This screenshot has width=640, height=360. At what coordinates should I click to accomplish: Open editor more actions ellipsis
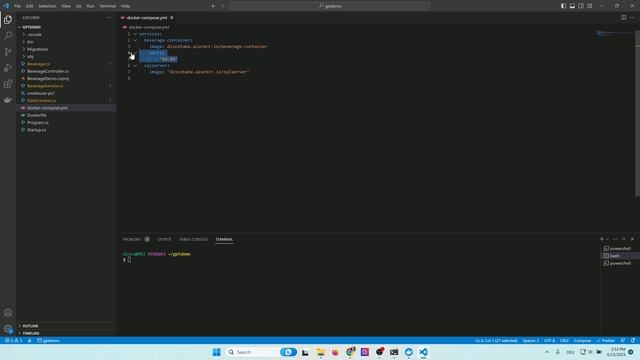click(x=632, y=18)
